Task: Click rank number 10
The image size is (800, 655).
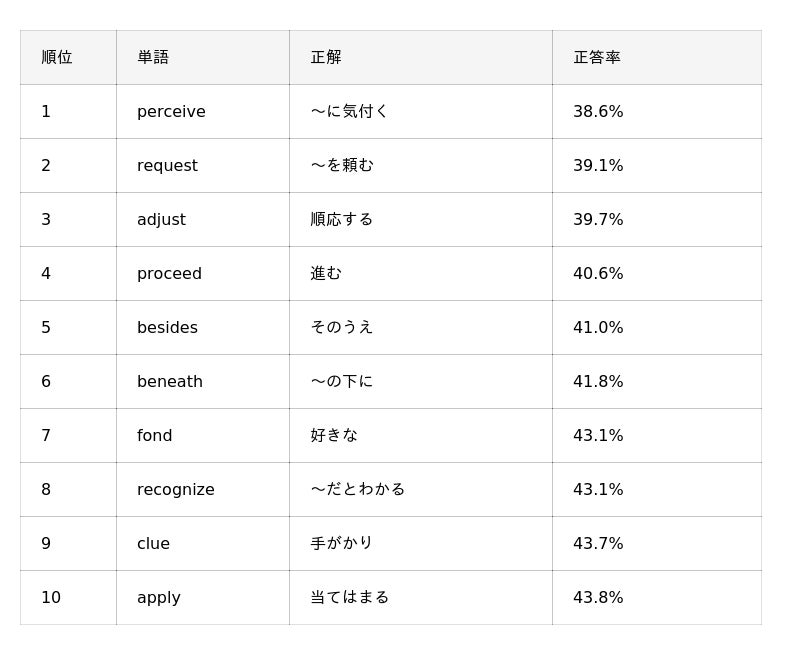Action: (x=51, y=597)
